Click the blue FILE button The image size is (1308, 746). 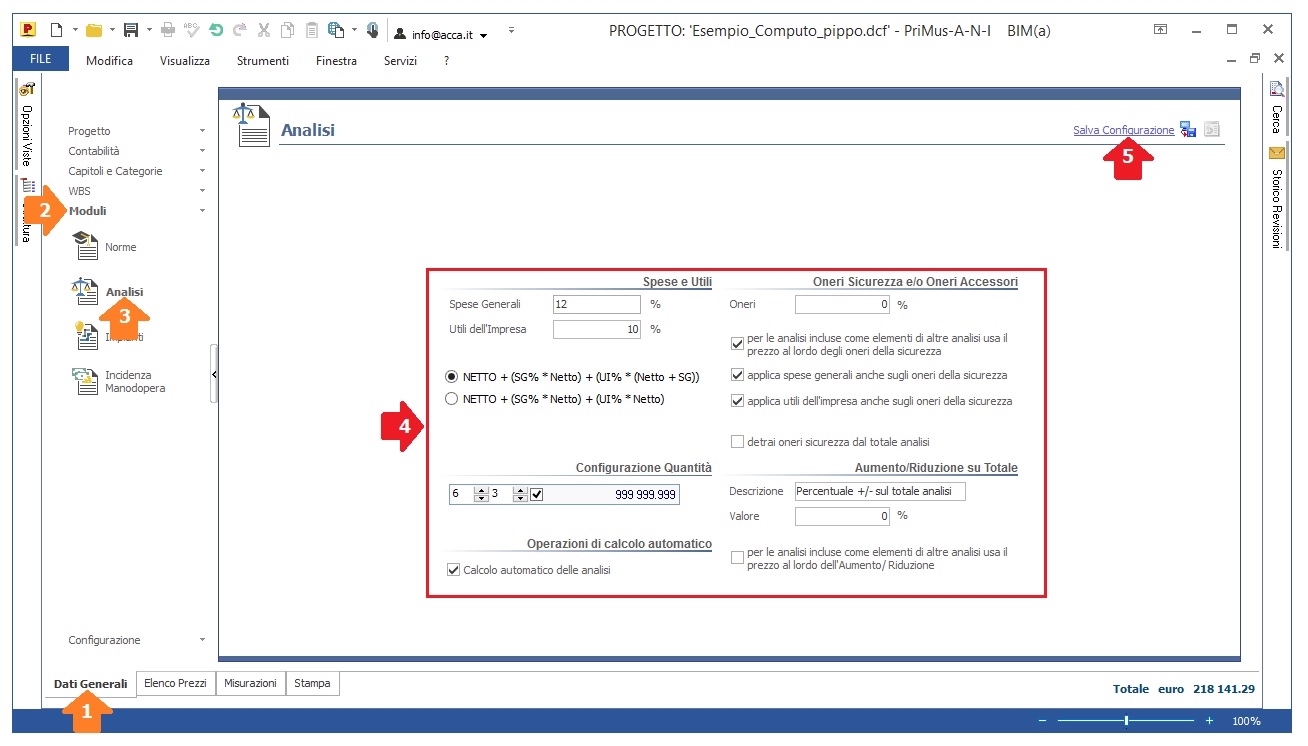(41, 60)
